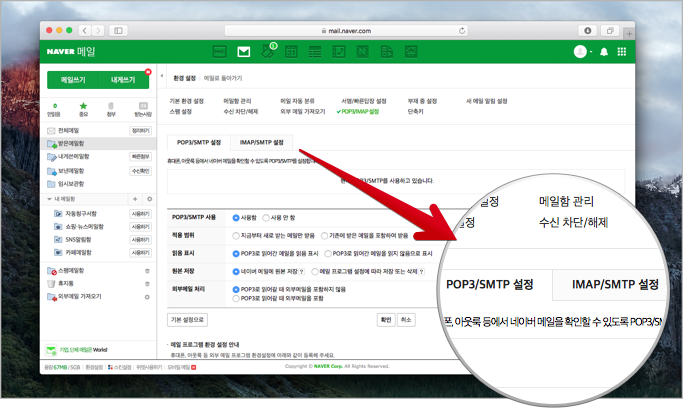This screenshot has width=683, height=408.
Task: Open 수신 차단/해제 settings menu
Action: click(x=240, y=111)
